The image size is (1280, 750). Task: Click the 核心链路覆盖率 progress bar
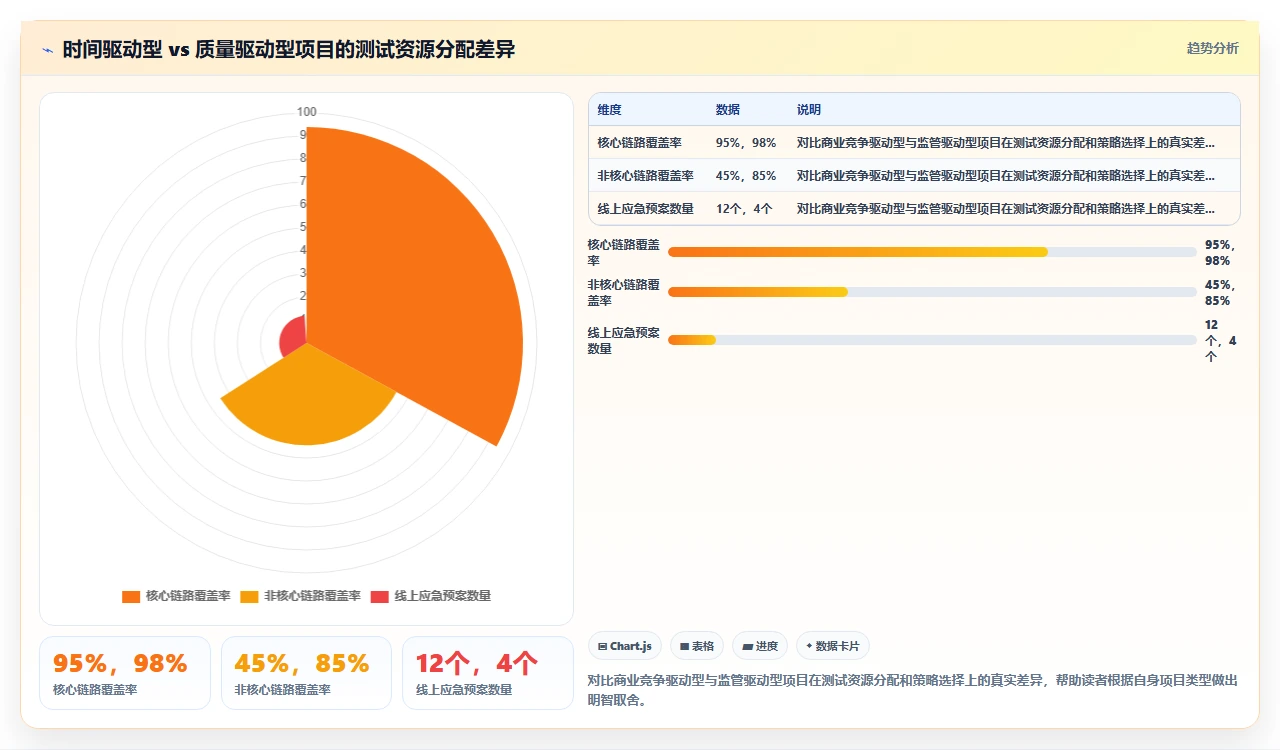[932, 252]
